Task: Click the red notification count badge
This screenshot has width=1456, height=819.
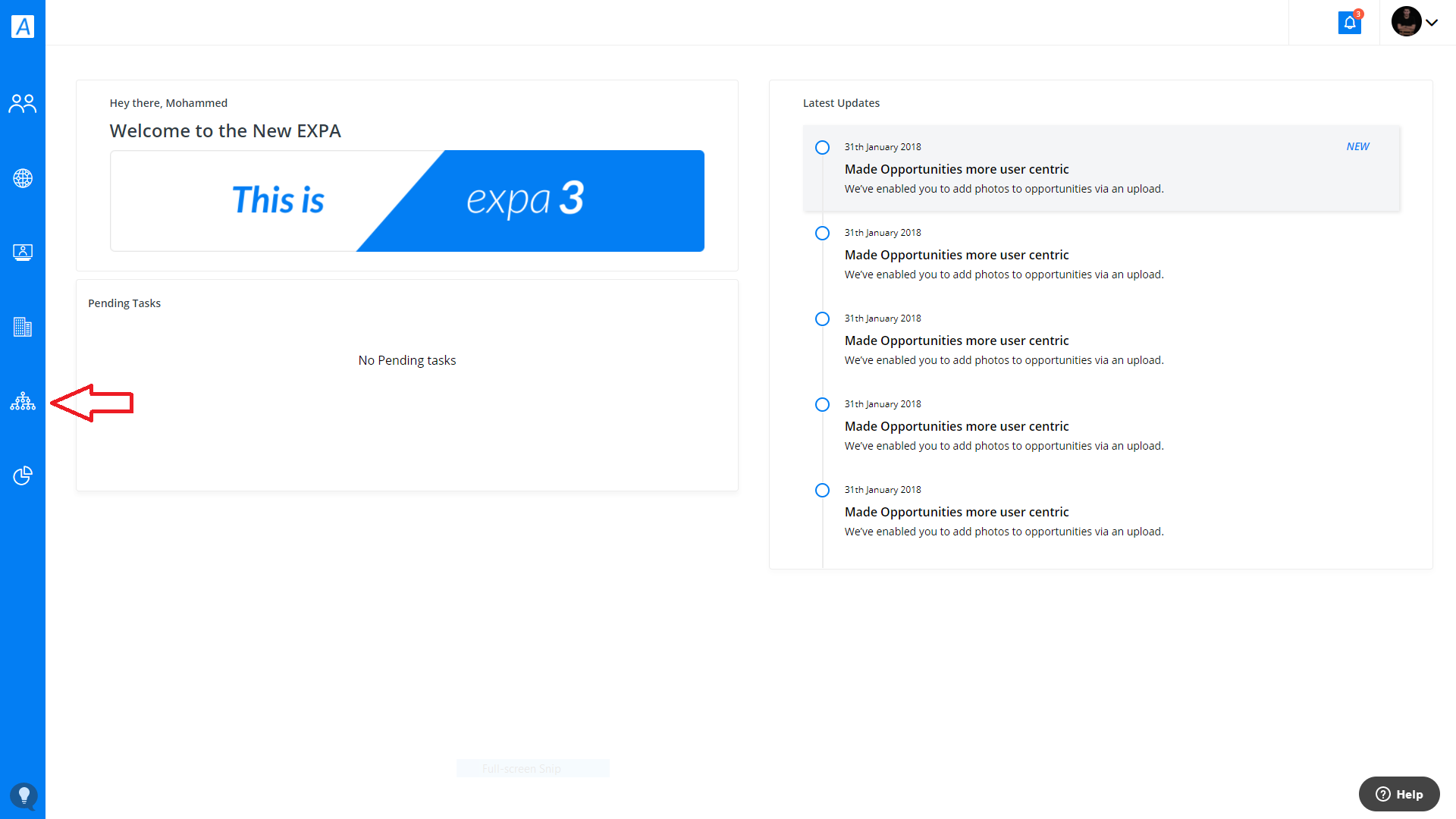Action: [x=1358, y=14]
